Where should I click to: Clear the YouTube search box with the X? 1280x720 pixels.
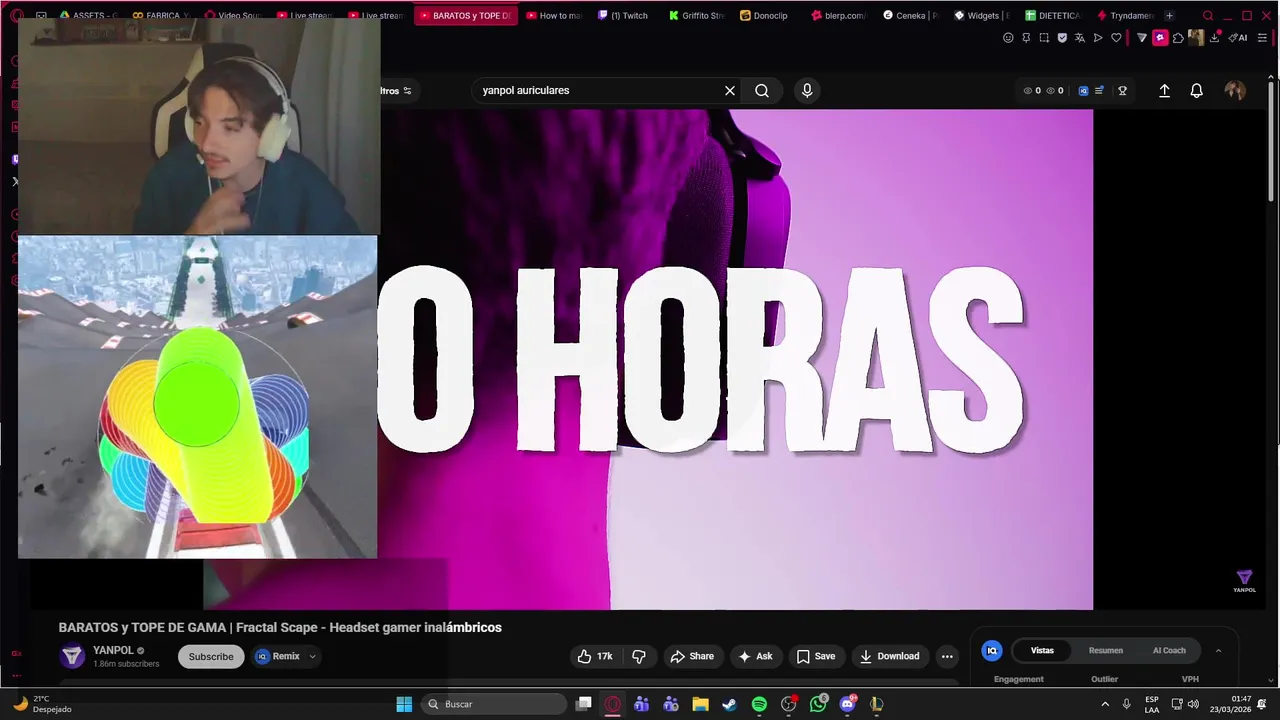pyautogui.click(x=730, y=90)
